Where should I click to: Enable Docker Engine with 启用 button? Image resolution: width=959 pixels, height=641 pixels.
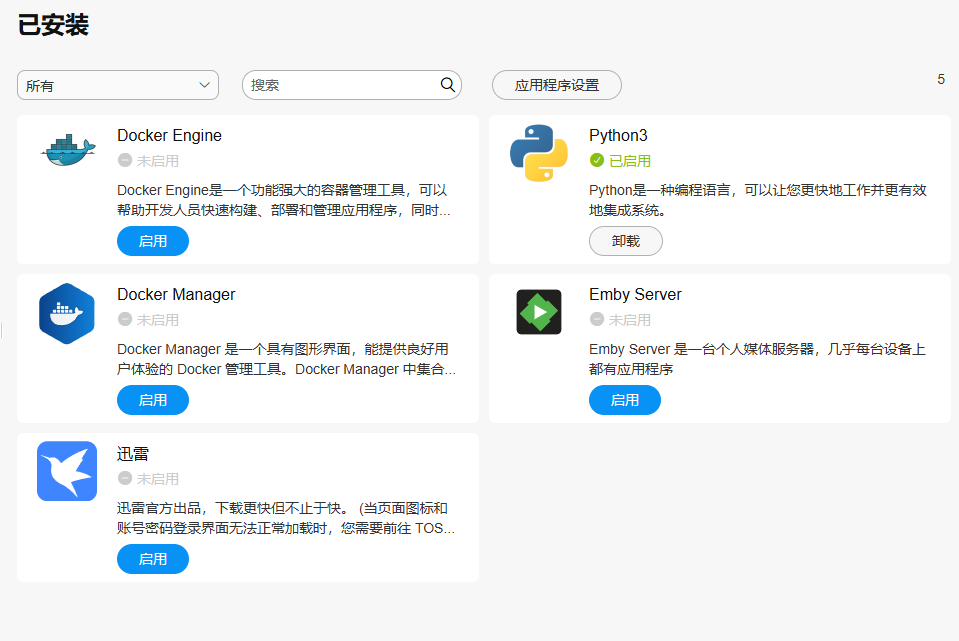[153, 241]
